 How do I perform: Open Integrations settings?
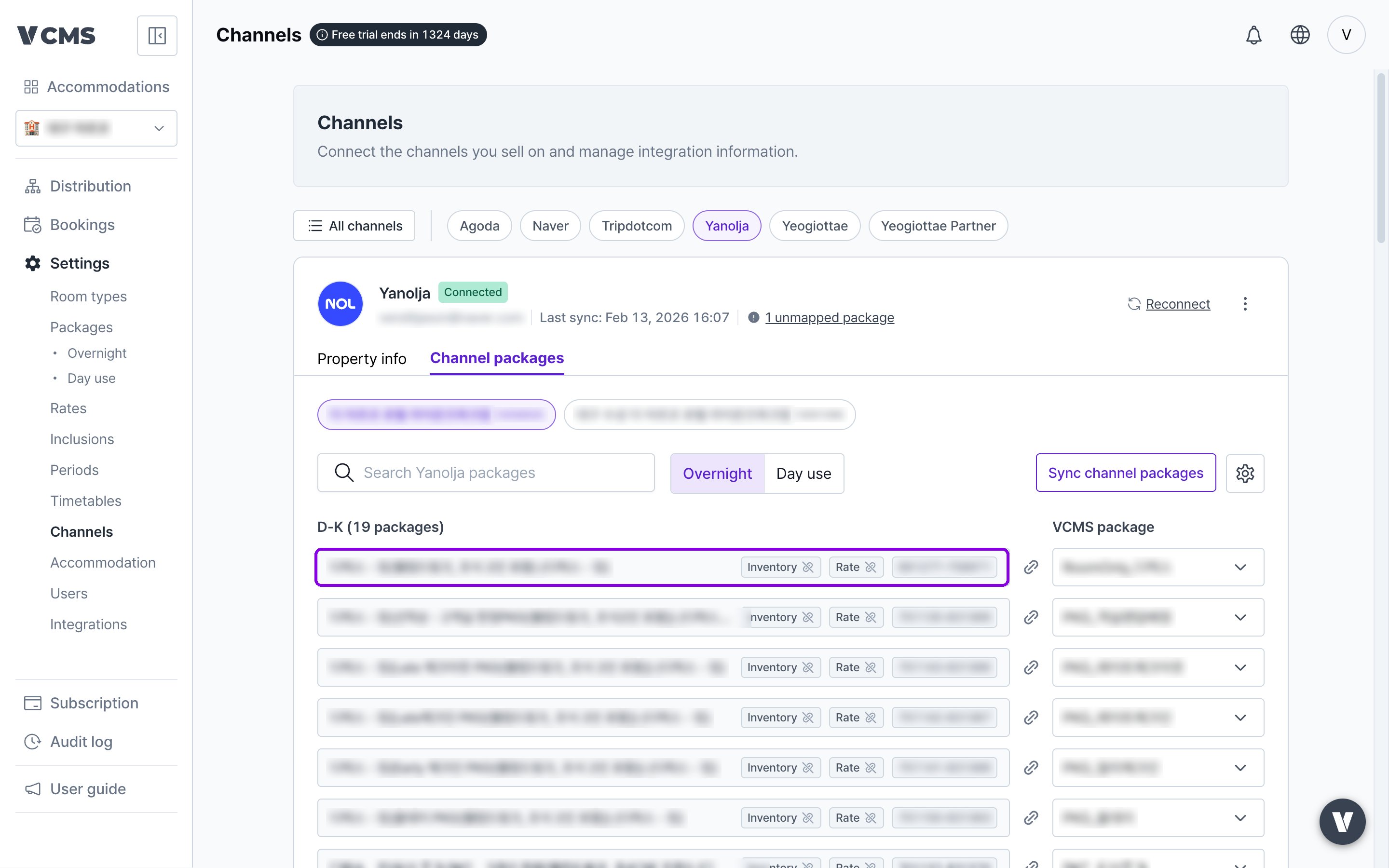88,624
